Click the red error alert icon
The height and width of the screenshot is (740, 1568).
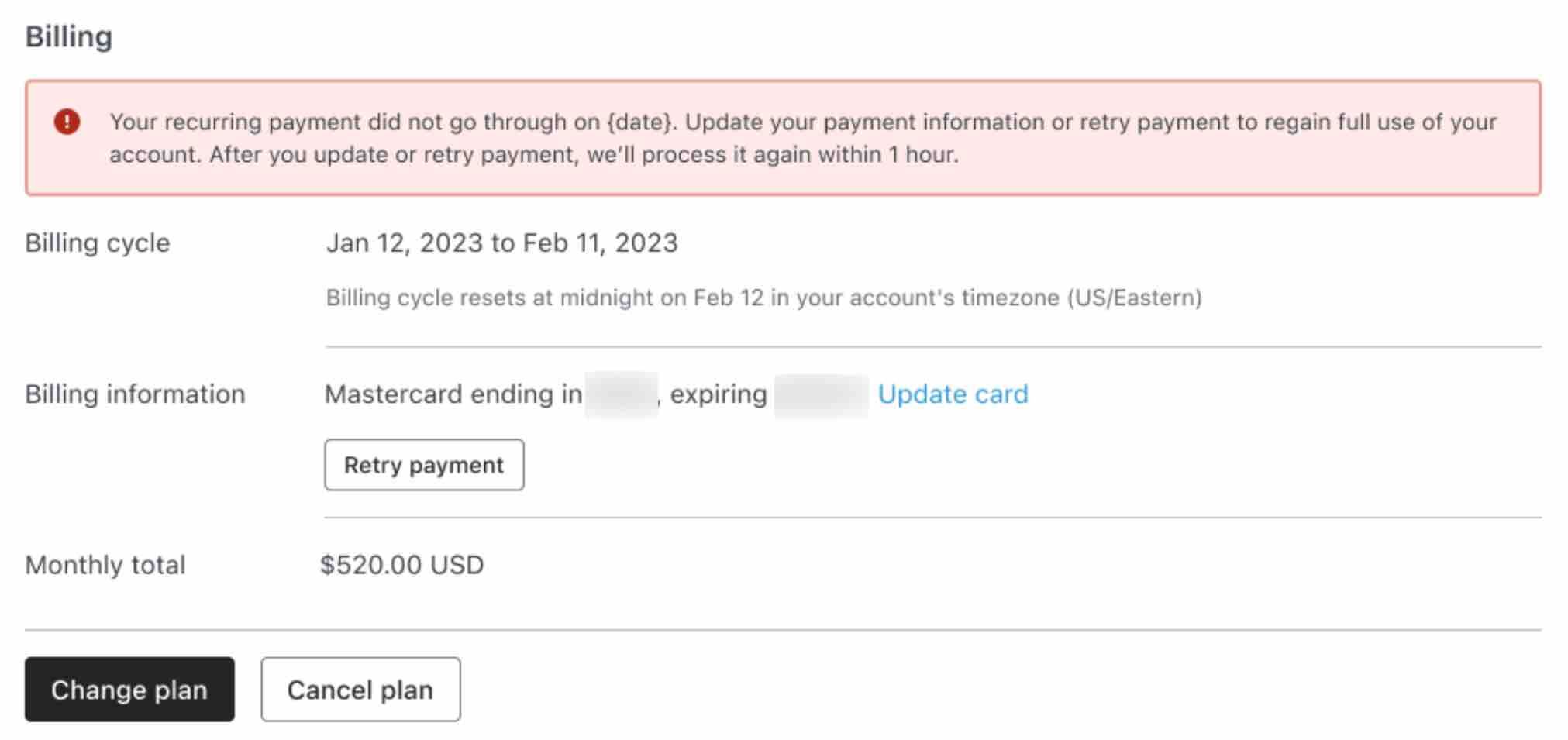pos(66,120)
